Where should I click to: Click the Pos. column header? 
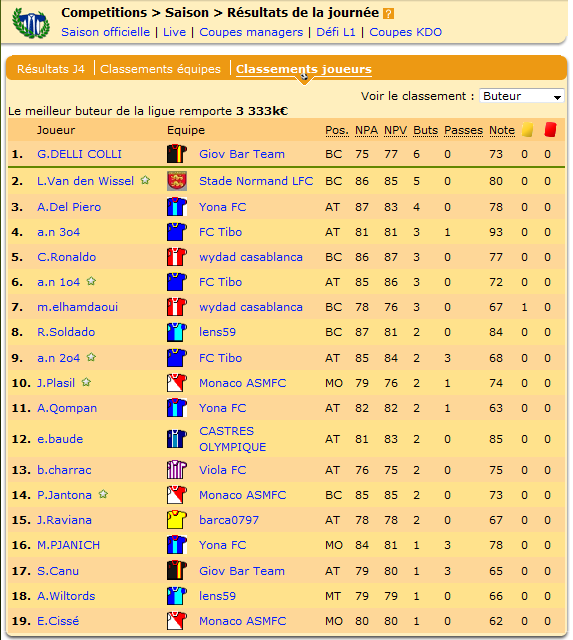point(337,130)
